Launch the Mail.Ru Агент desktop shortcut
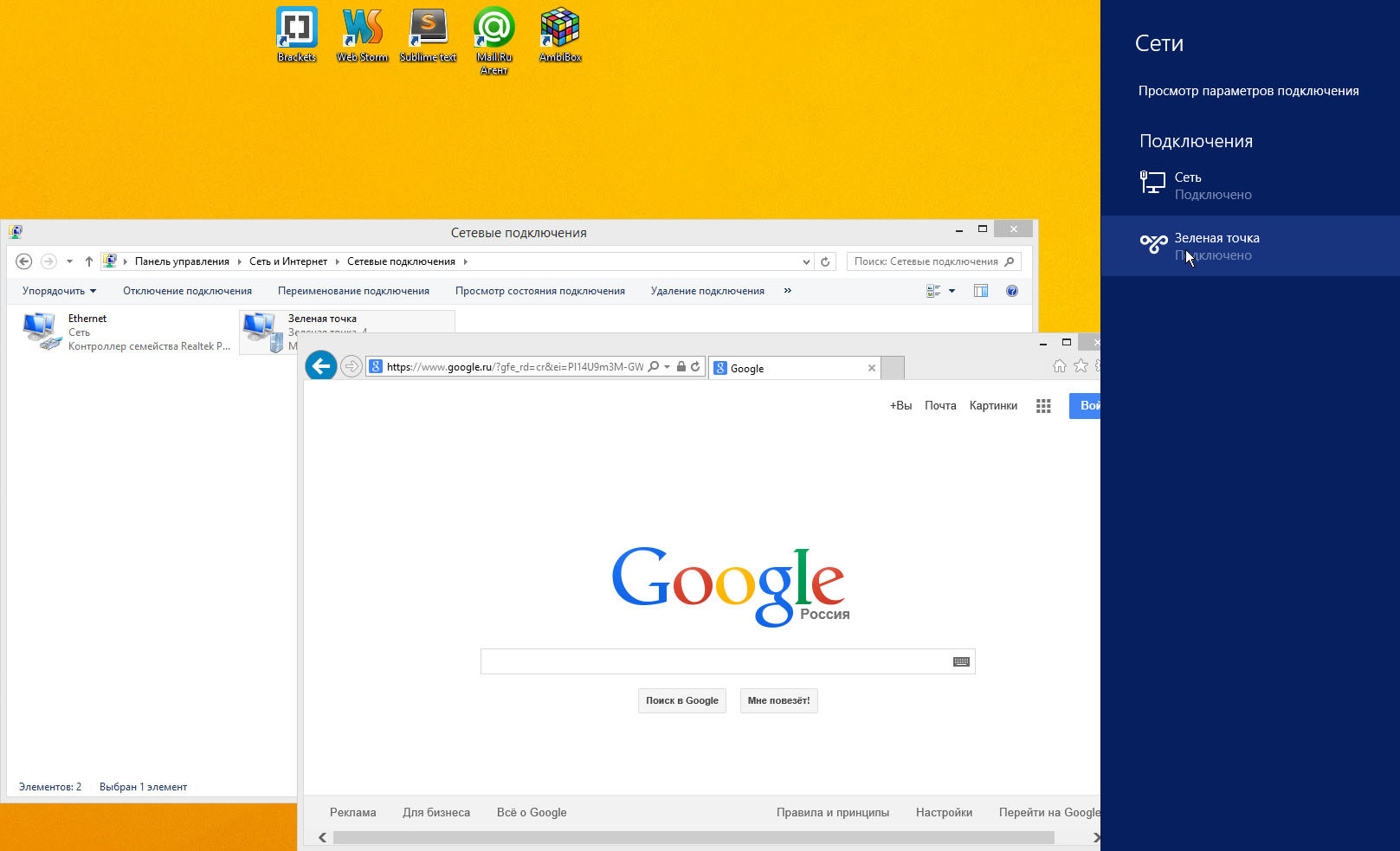Screen dimensions: 1400x851 click(x=494, y=41)
